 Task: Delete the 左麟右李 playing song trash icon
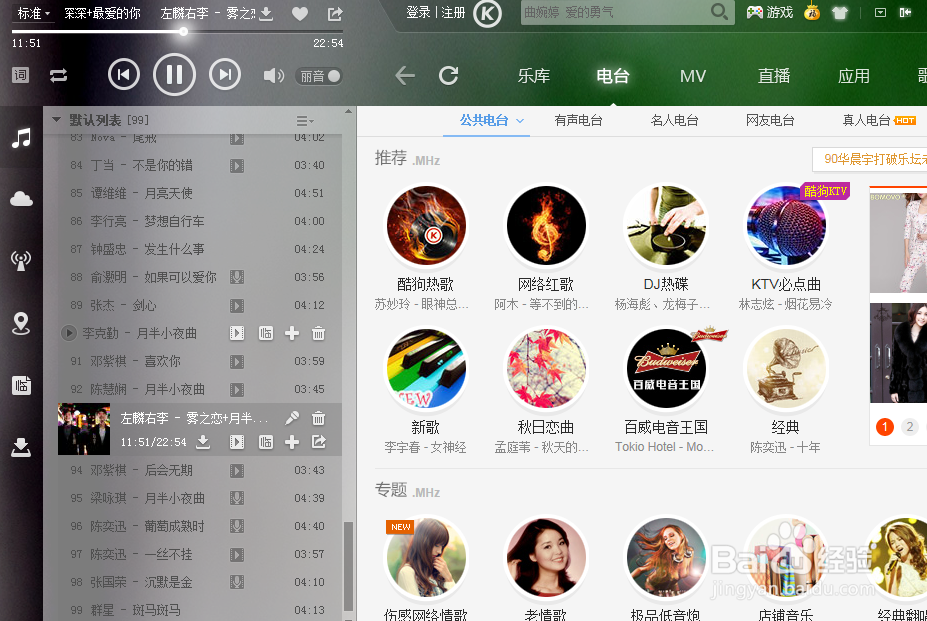(318, 419)
